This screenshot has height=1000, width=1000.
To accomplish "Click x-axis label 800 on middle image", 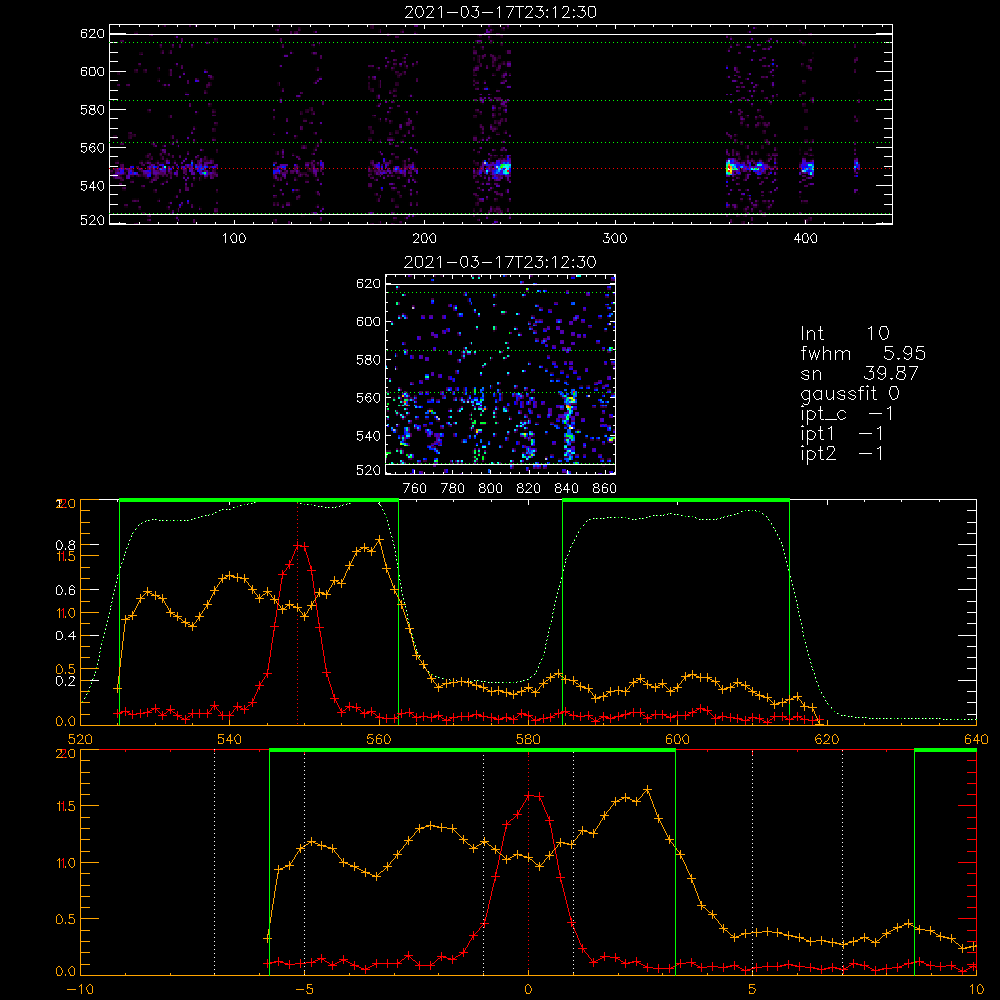I will (x=490, y=489).
